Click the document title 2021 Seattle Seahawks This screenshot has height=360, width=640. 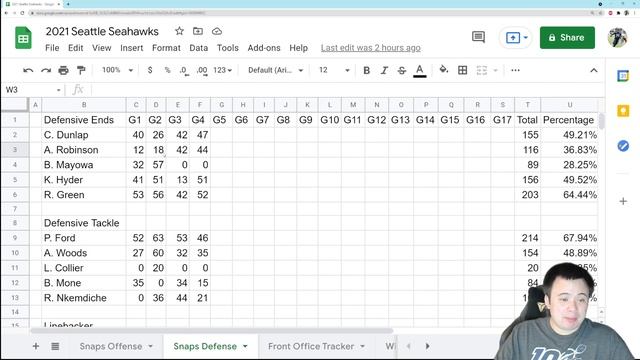click(102, 31)
